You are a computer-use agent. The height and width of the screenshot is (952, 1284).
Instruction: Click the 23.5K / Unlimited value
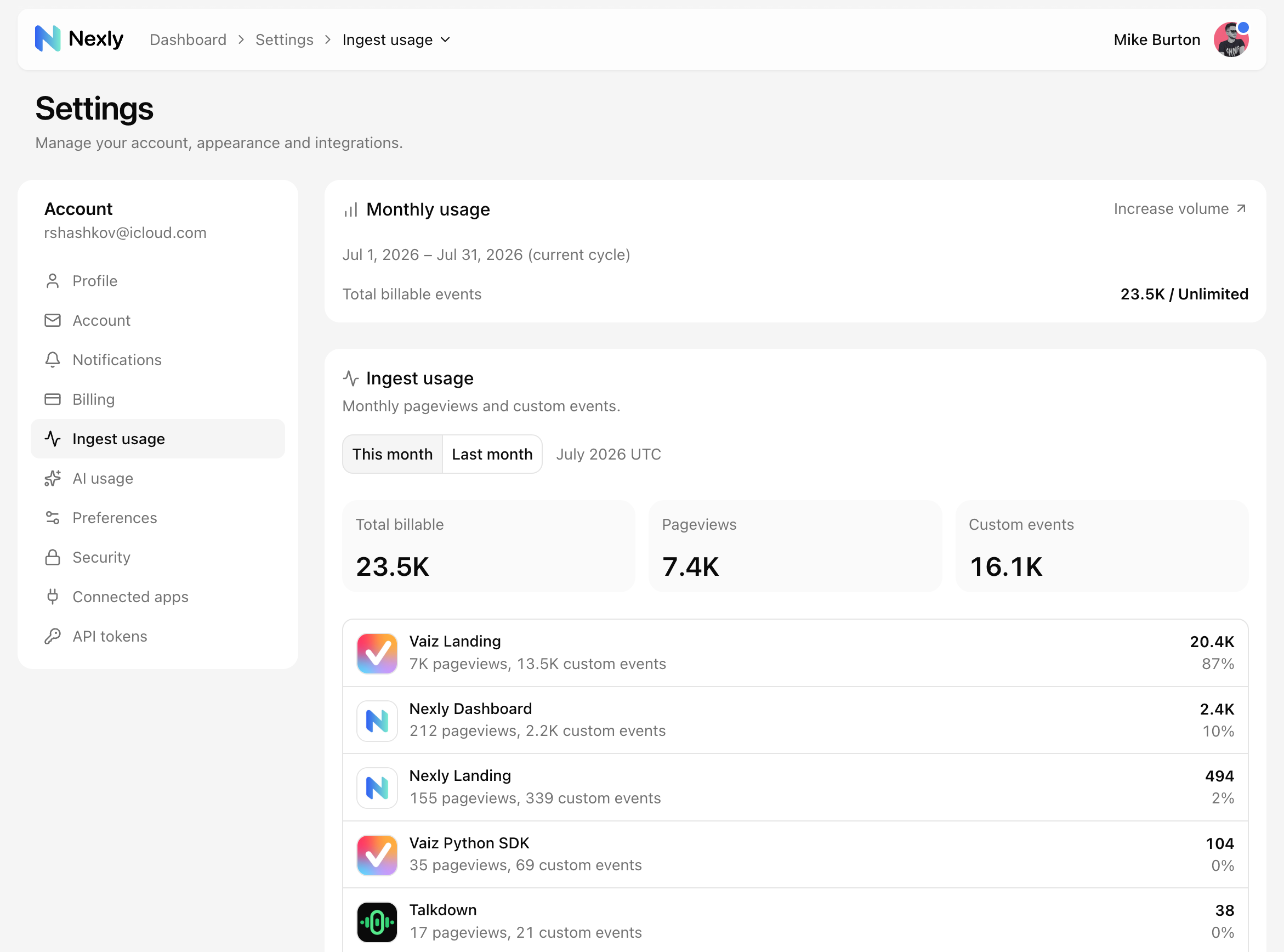(1184, 294)
